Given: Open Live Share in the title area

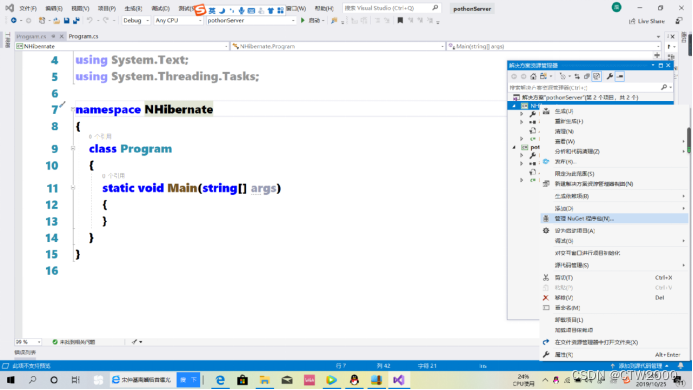Looking at the screenshot, I should point(647,21).
